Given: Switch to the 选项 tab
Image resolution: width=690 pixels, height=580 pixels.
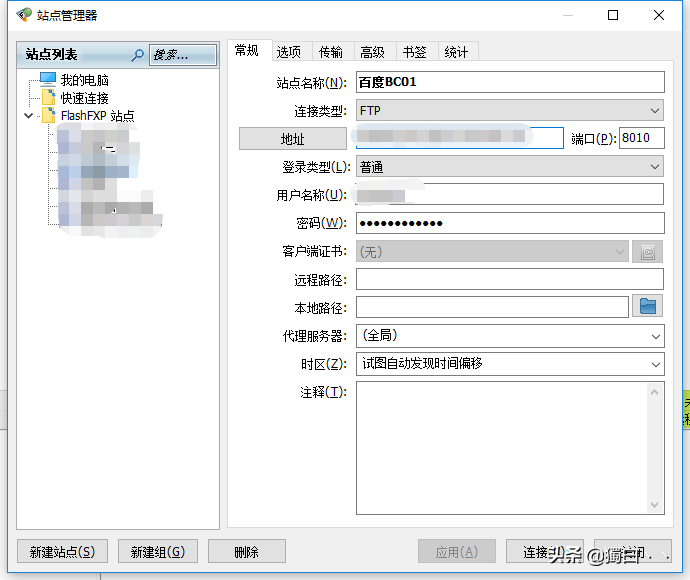Looking at the screenshot, I should pyautogui.click(x=289, y=52).
